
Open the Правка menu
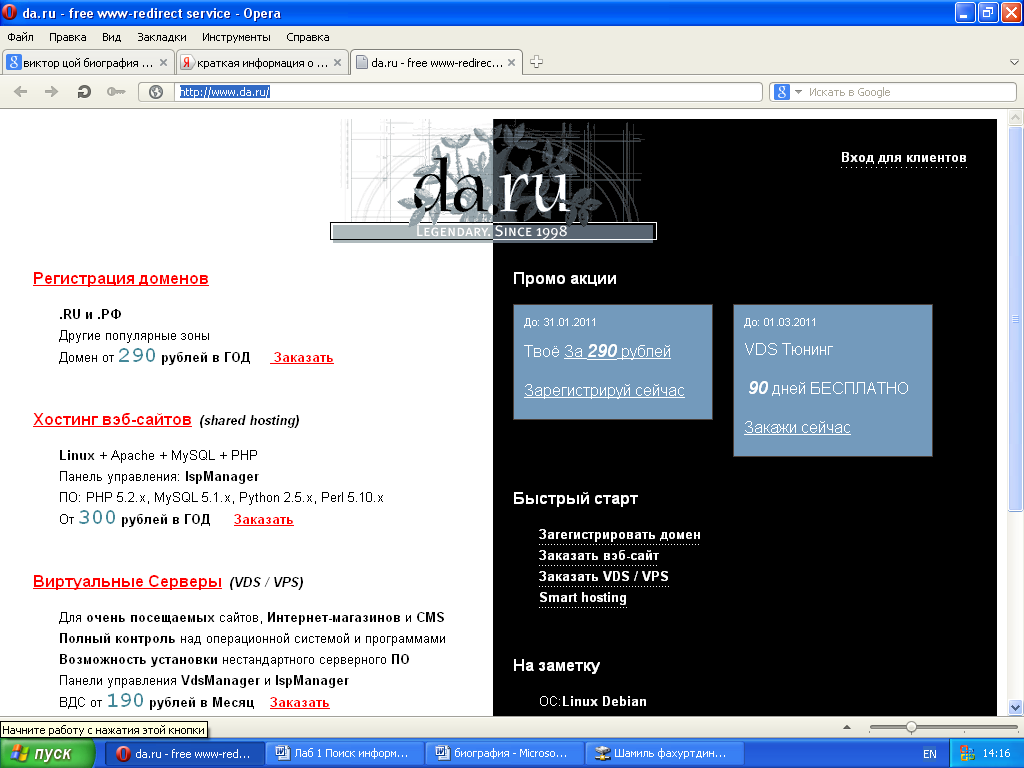(x=67, y=37)
